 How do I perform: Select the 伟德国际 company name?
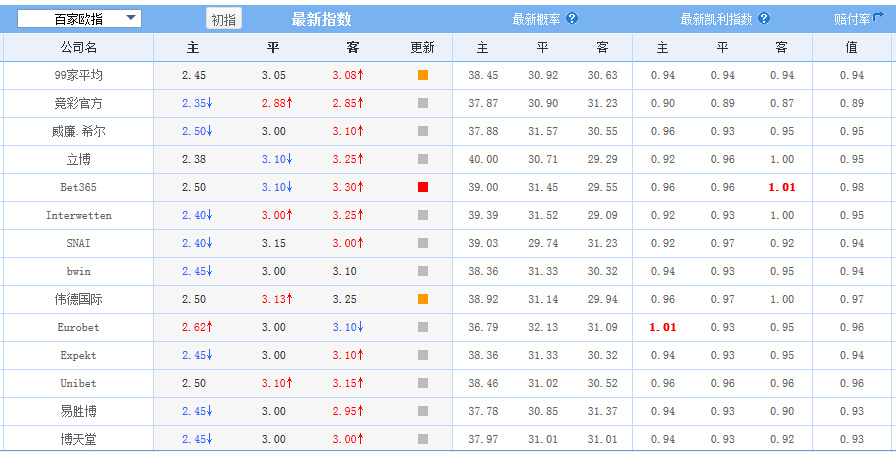click(x=79, y=299)
